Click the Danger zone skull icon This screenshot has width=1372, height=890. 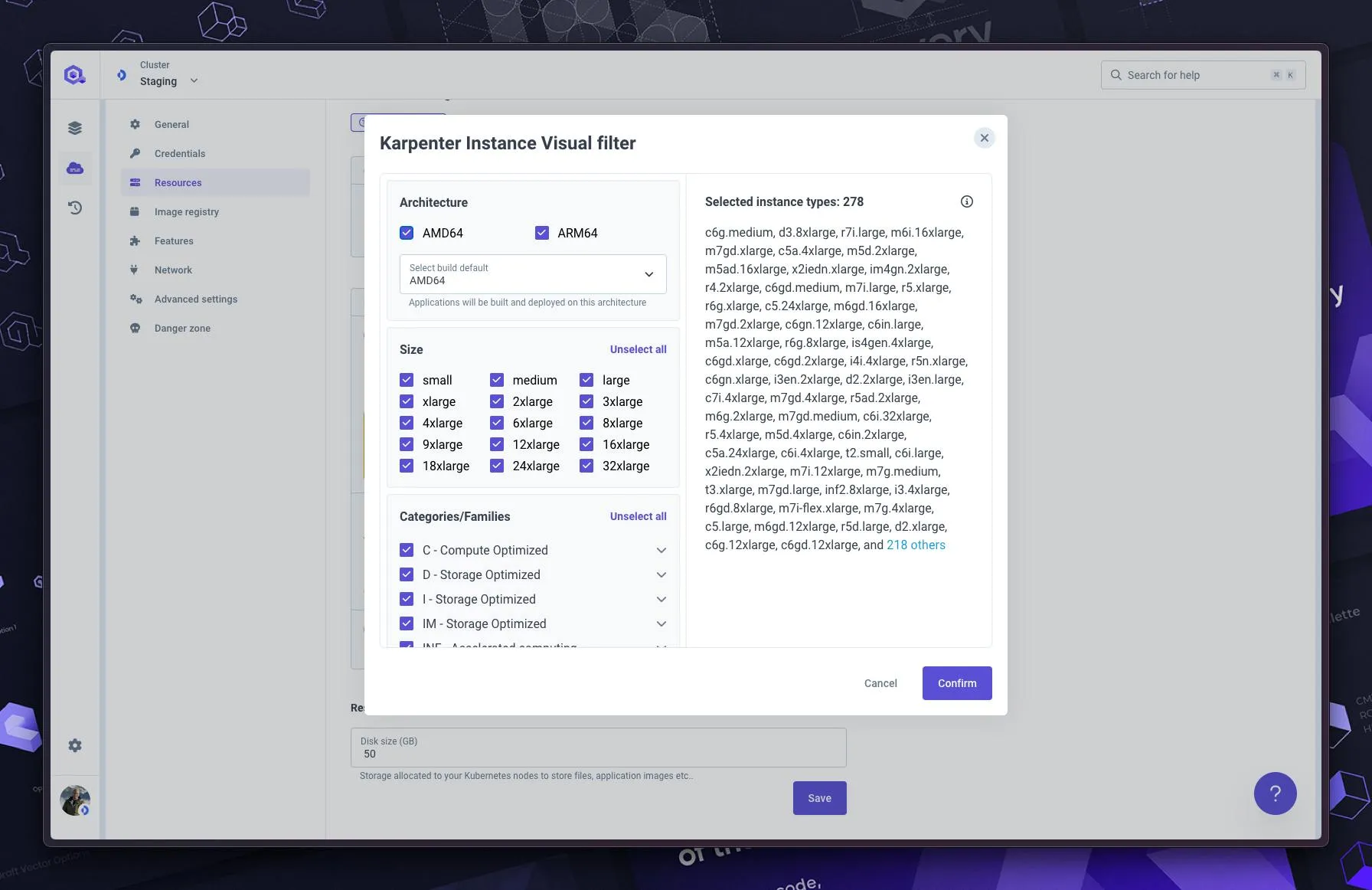pyautogui.click(x=136, y=328)
